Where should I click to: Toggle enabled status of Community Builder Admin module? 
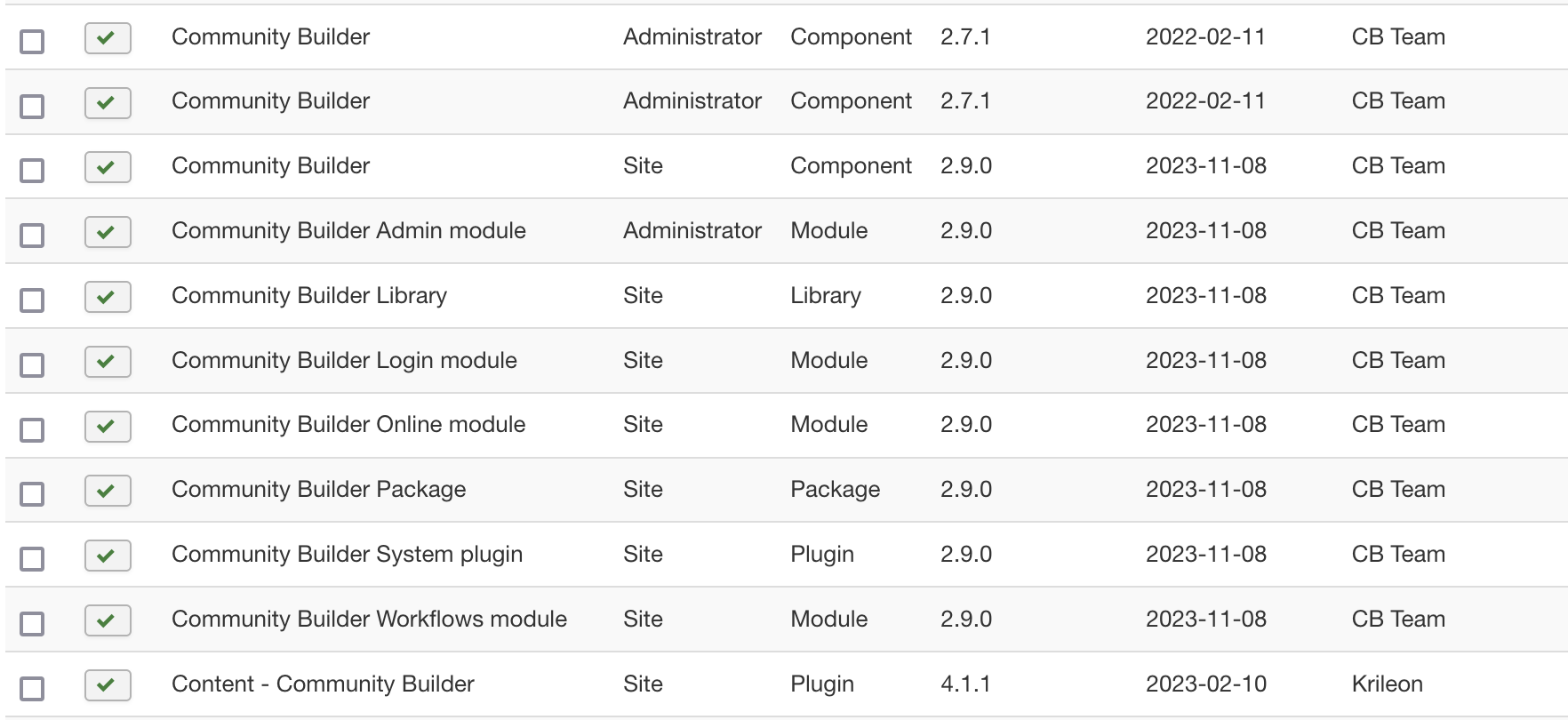coord(108,232)
